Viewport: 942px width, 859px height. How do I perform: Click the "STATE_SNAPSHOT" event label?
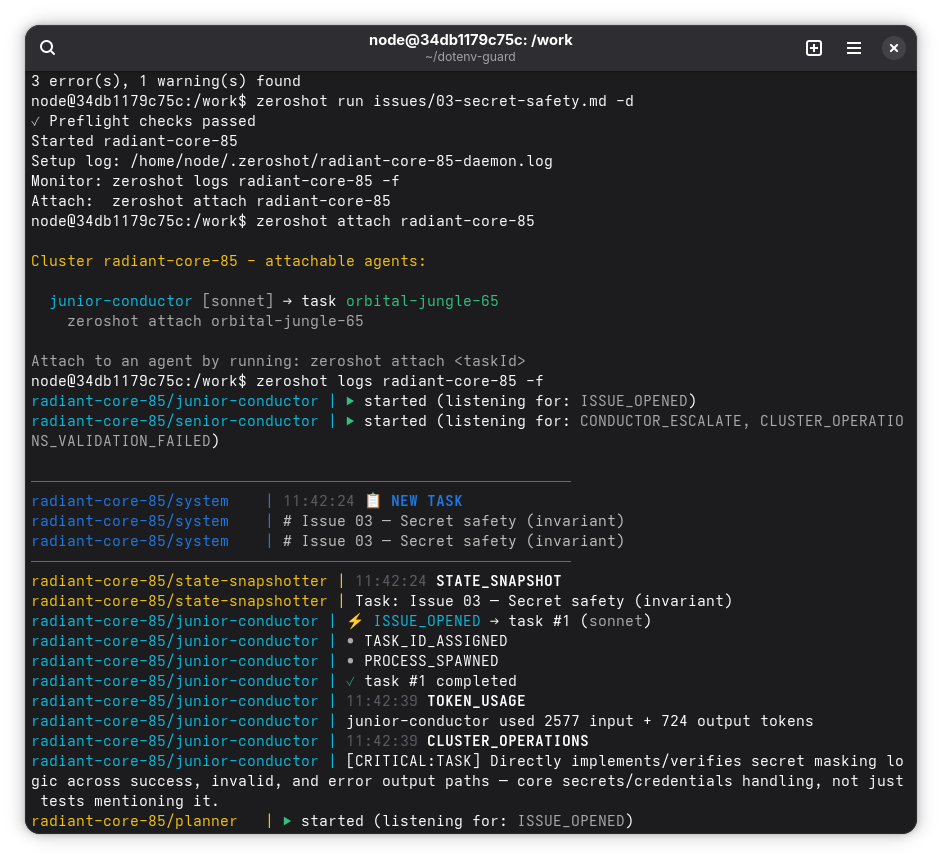pos(499,581)
